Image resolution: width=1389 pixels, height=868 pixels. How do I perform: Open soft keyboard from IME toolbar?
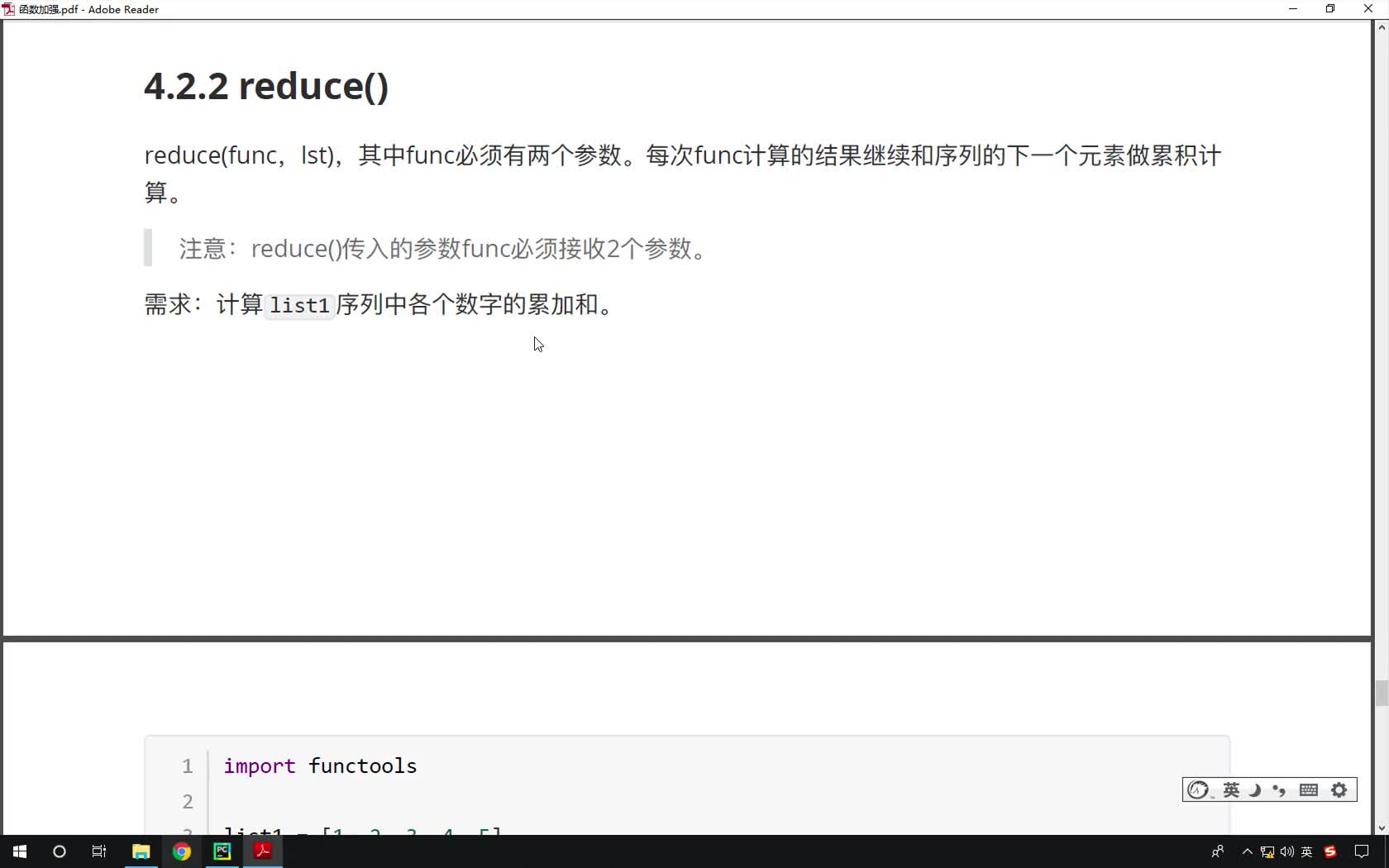[x=1309, y=790]
